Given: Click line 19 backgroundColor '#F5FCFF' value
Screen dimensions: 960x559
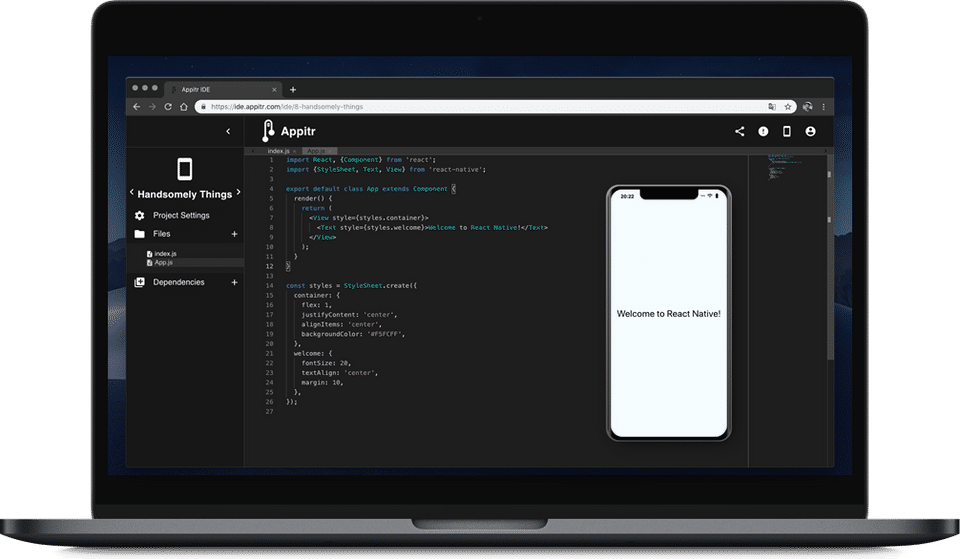Looking at the screenshot, I should pos(385,334).
